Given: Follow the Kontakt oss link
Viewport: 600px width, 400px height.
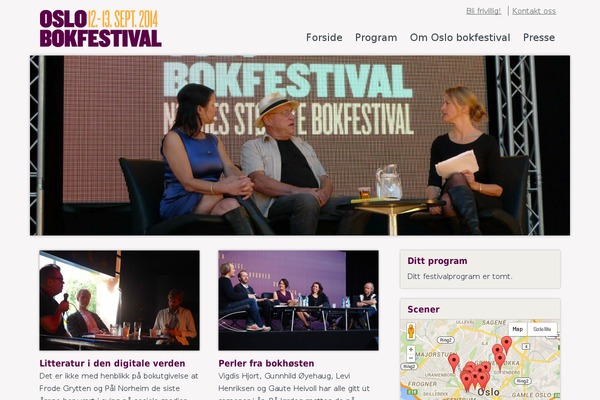Looking at the screenshot, I should pyautogui.click(x=534, y=11).
